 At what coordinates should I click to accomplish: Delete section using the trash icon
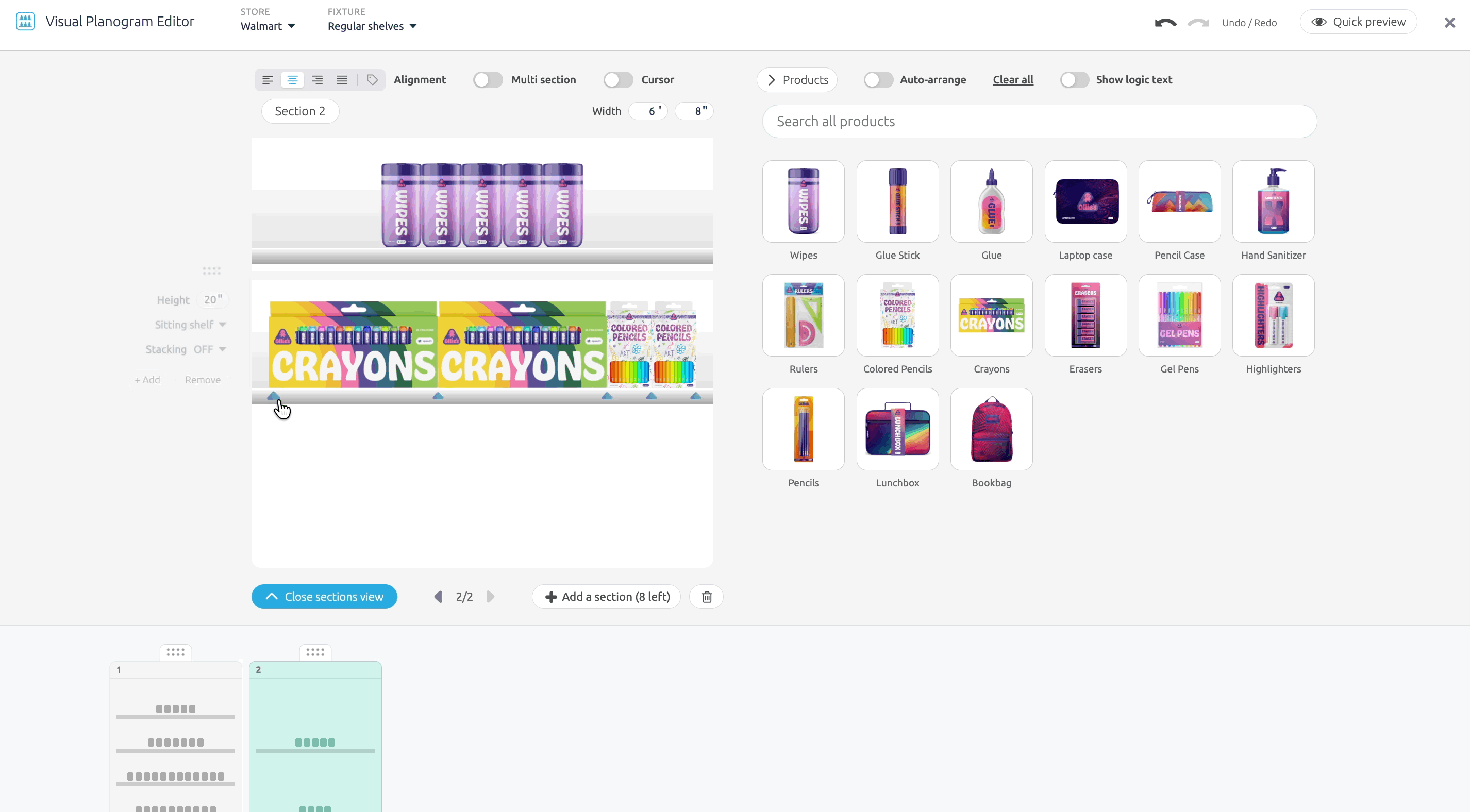[707, 597]
